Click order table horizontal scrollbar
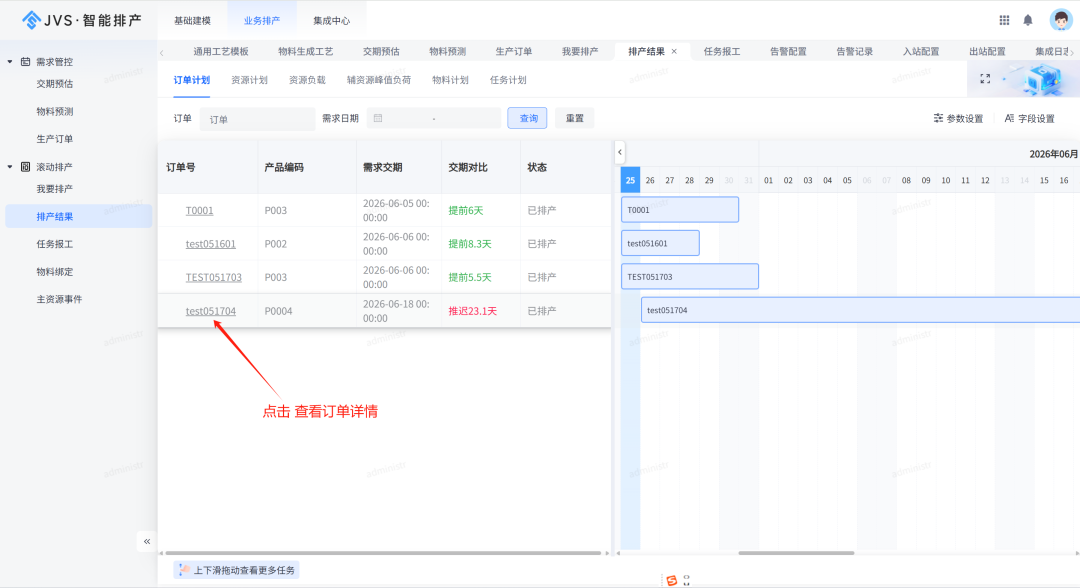The width and height of the screenshot is (1080, 588). point(384,553)
